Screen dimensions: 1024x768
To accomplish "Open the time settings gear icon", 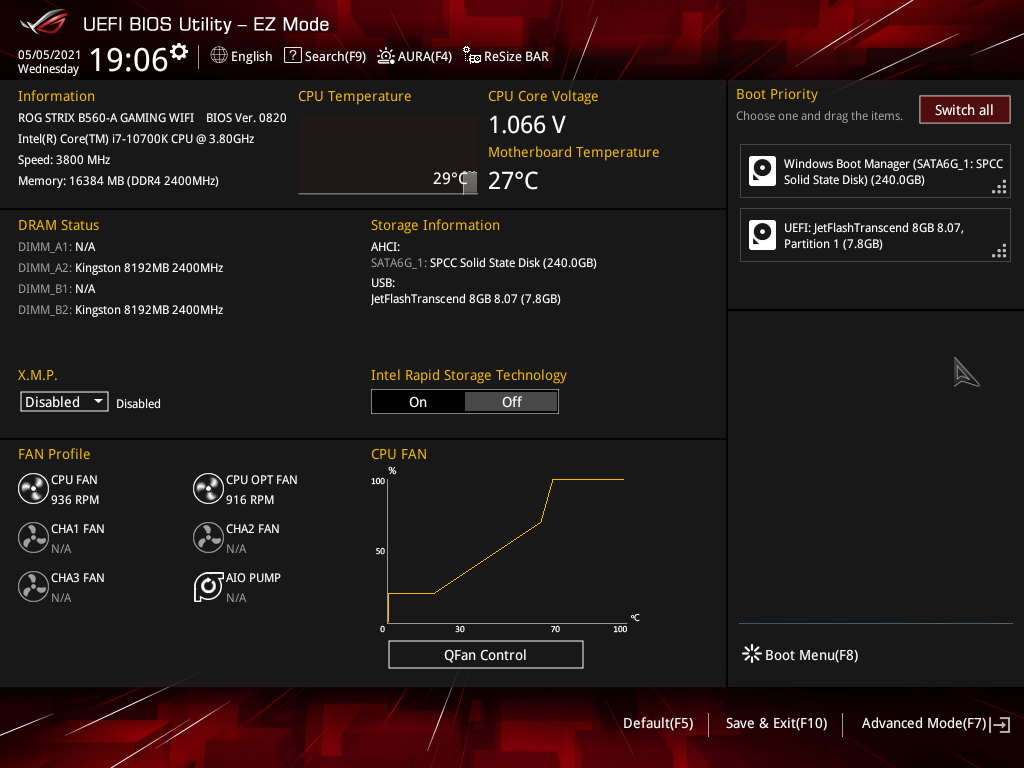I will click(x=178, y=52).
